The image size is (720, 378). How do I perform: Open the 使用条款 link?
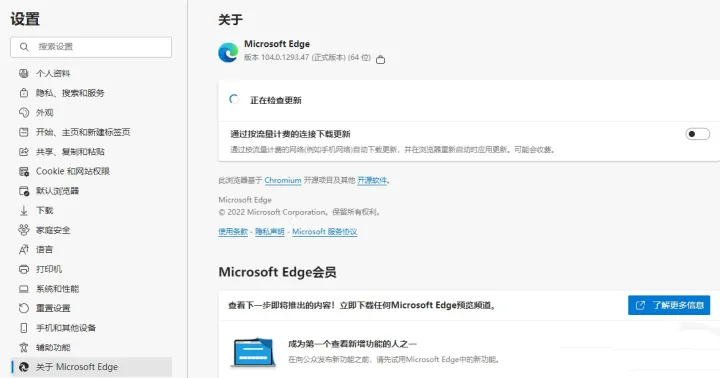(x=233, y=231)
